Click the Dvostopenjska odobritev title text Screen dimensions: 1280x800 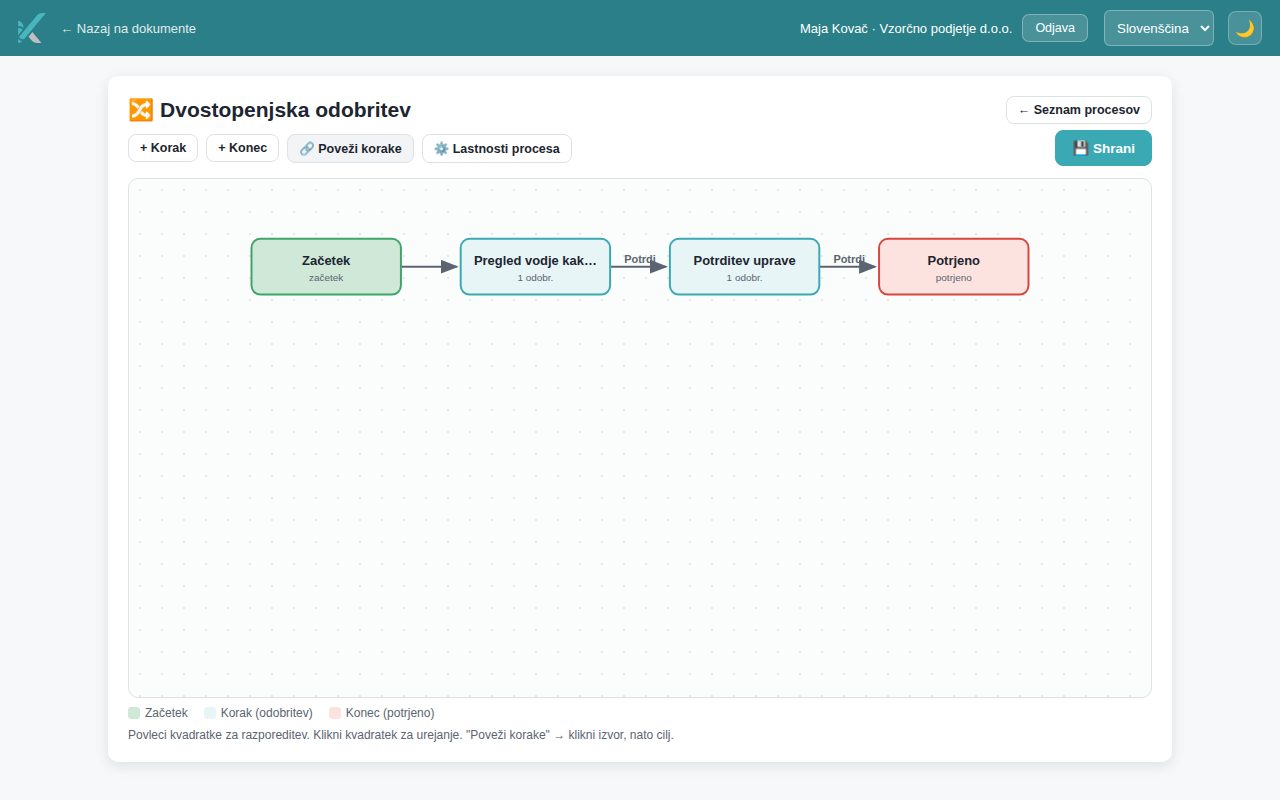tap(285, 110)
